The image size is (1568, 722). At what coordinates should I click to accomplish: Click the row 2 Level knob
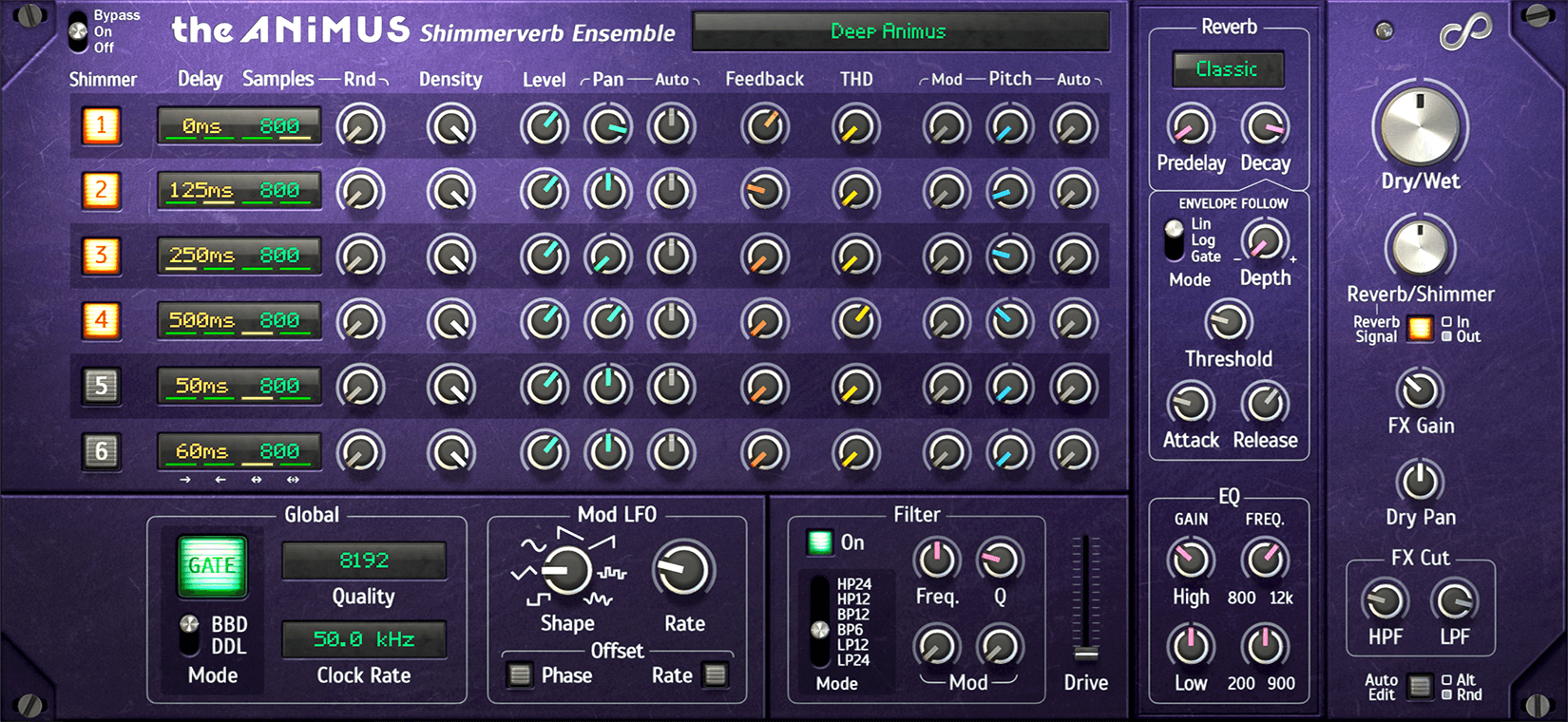[545, 191]
